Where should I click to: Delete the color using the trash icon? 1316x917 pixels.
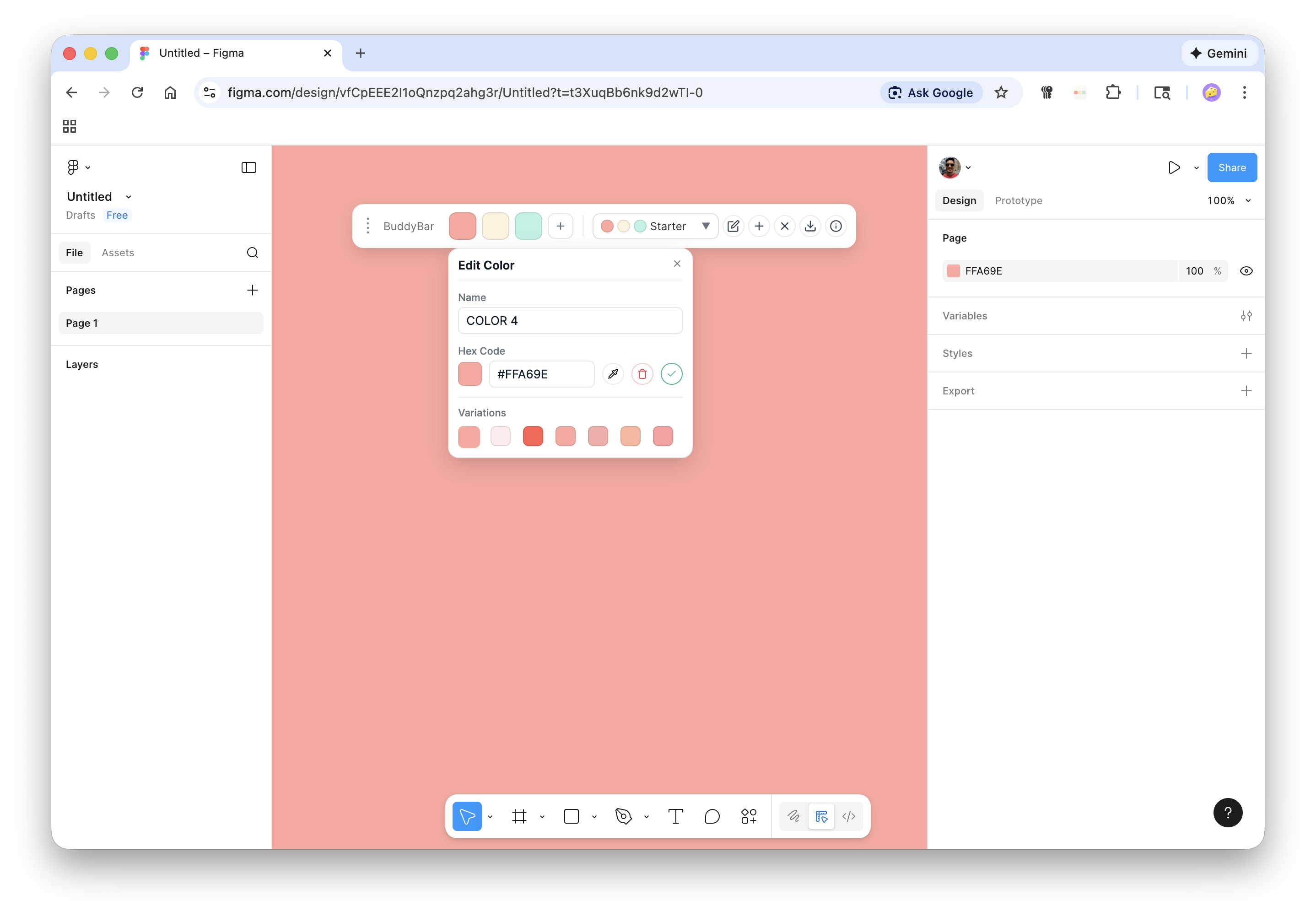642,374
